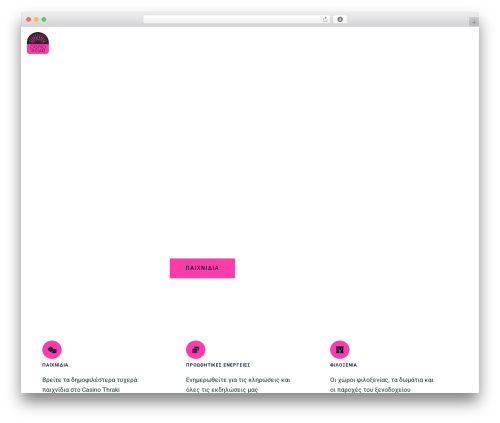Viewport: 500px width, 423px height.
Task: Click the green maximize window button
Action: coord(44,19)
